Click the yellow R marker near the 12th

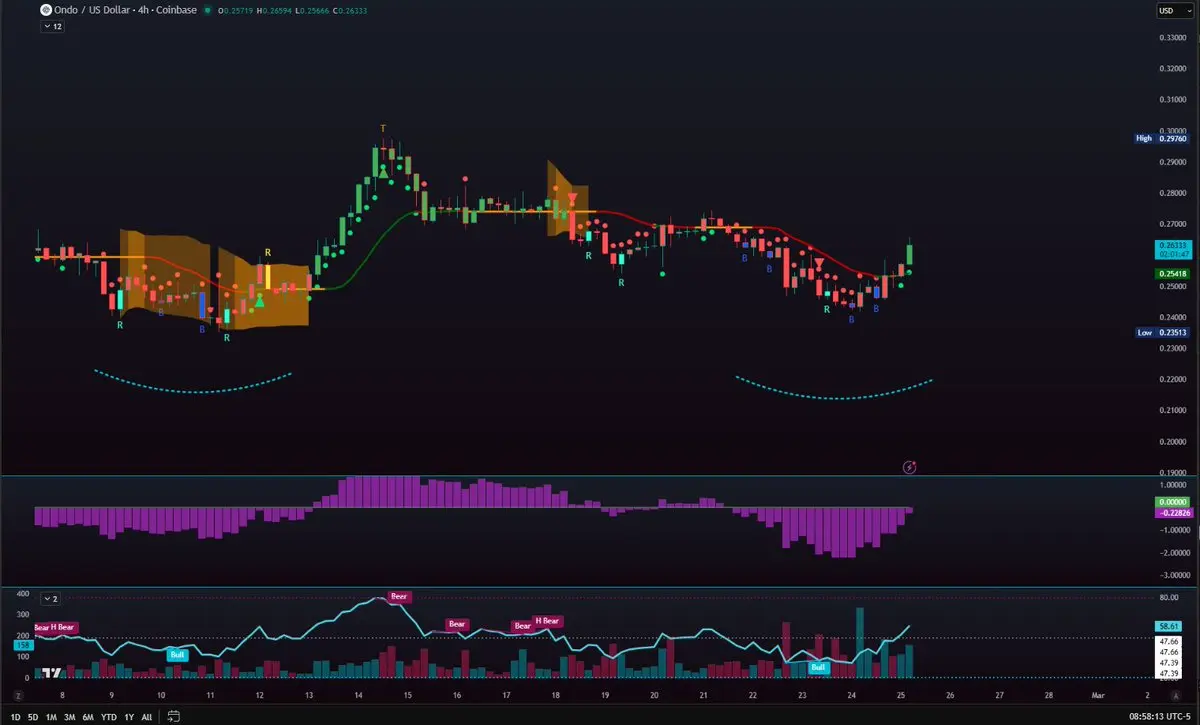coord(267,254)
